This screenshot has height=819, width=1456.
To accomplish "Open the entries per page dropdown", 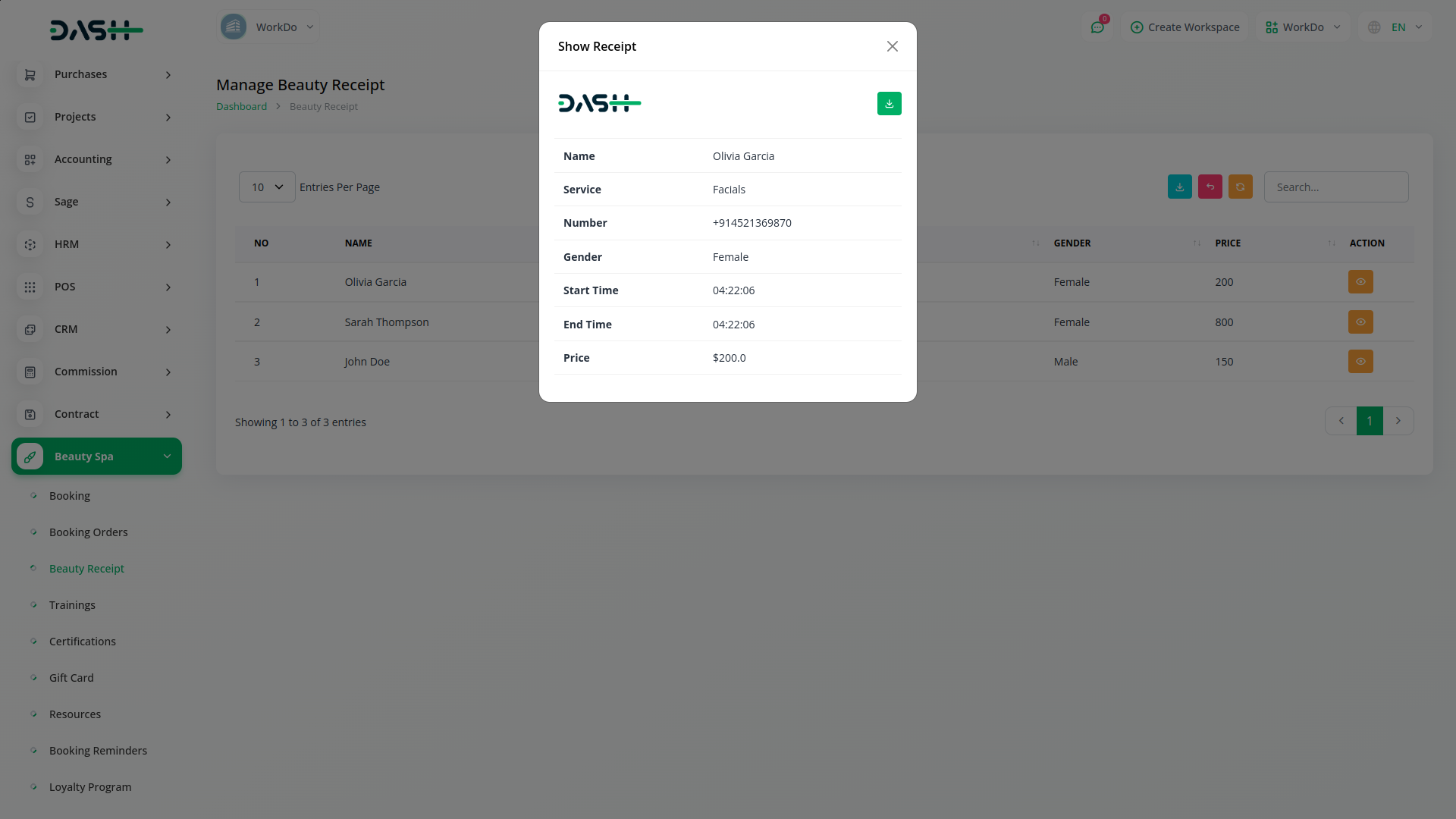I will (267, 187).
